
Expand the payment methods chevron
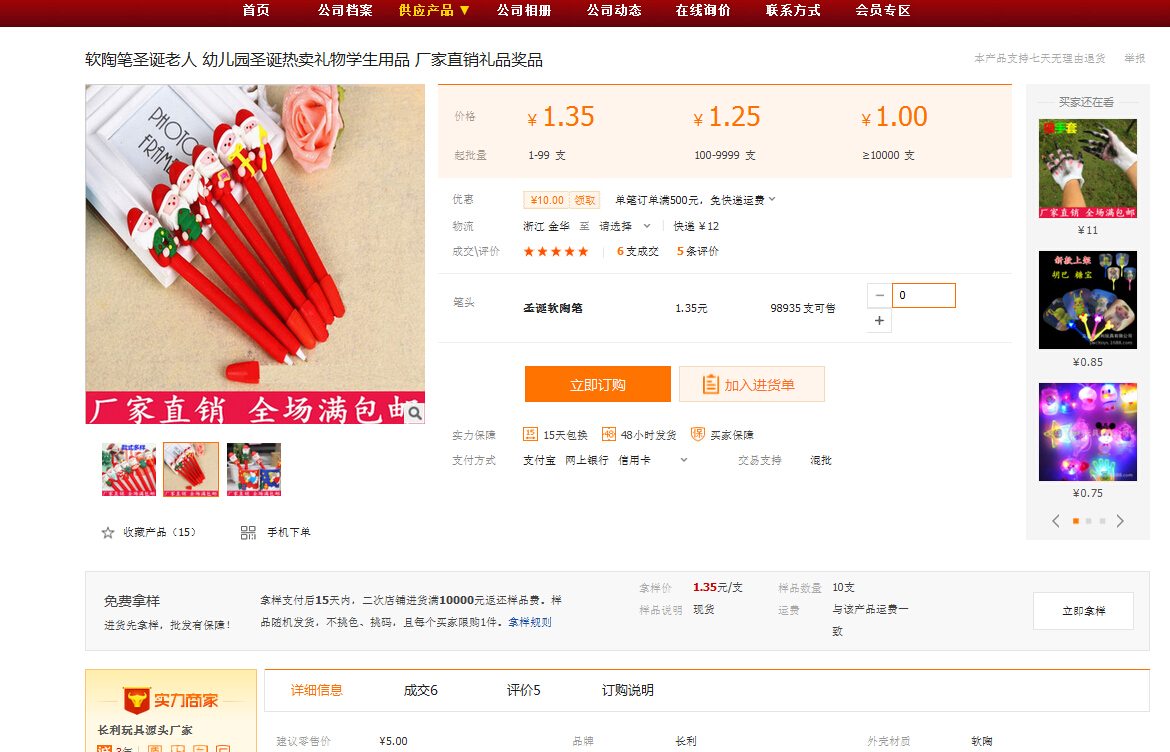684,460
